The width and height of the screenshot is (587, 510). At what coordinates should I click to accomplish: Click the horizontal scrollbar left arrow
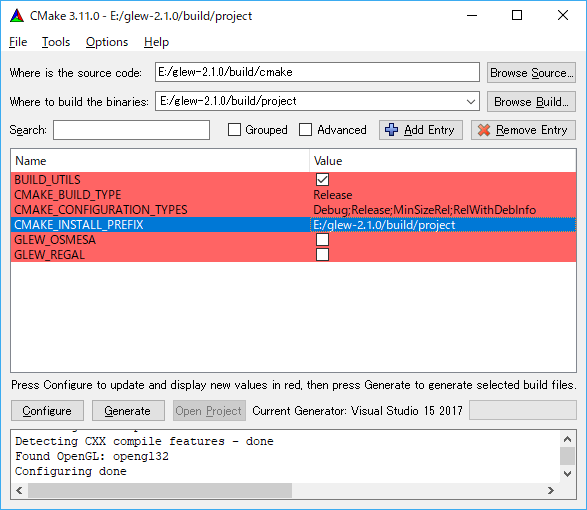(19, 490)
